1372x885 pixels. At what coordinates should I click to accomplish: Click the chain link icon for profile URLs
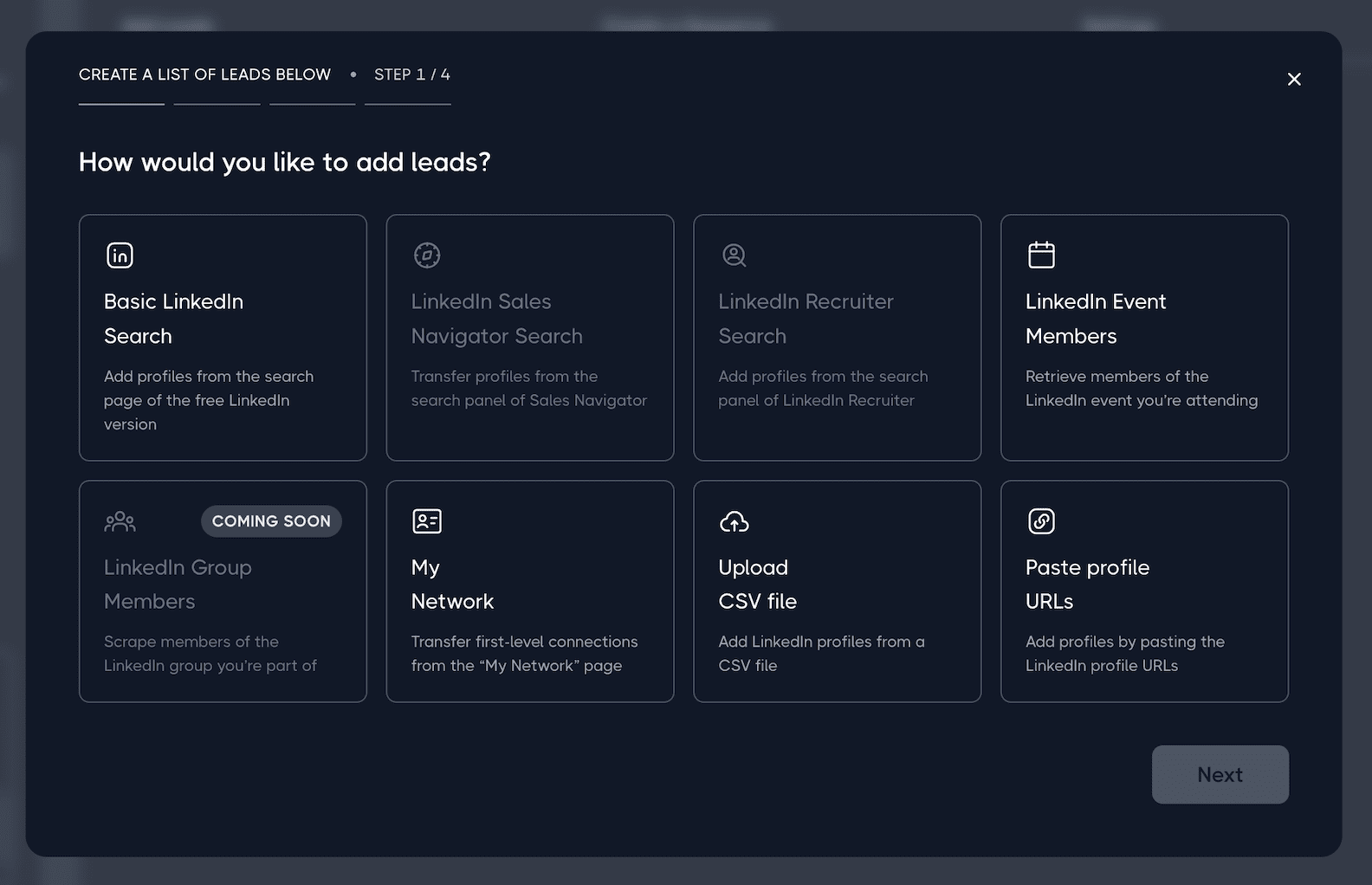coord(1041,521)
